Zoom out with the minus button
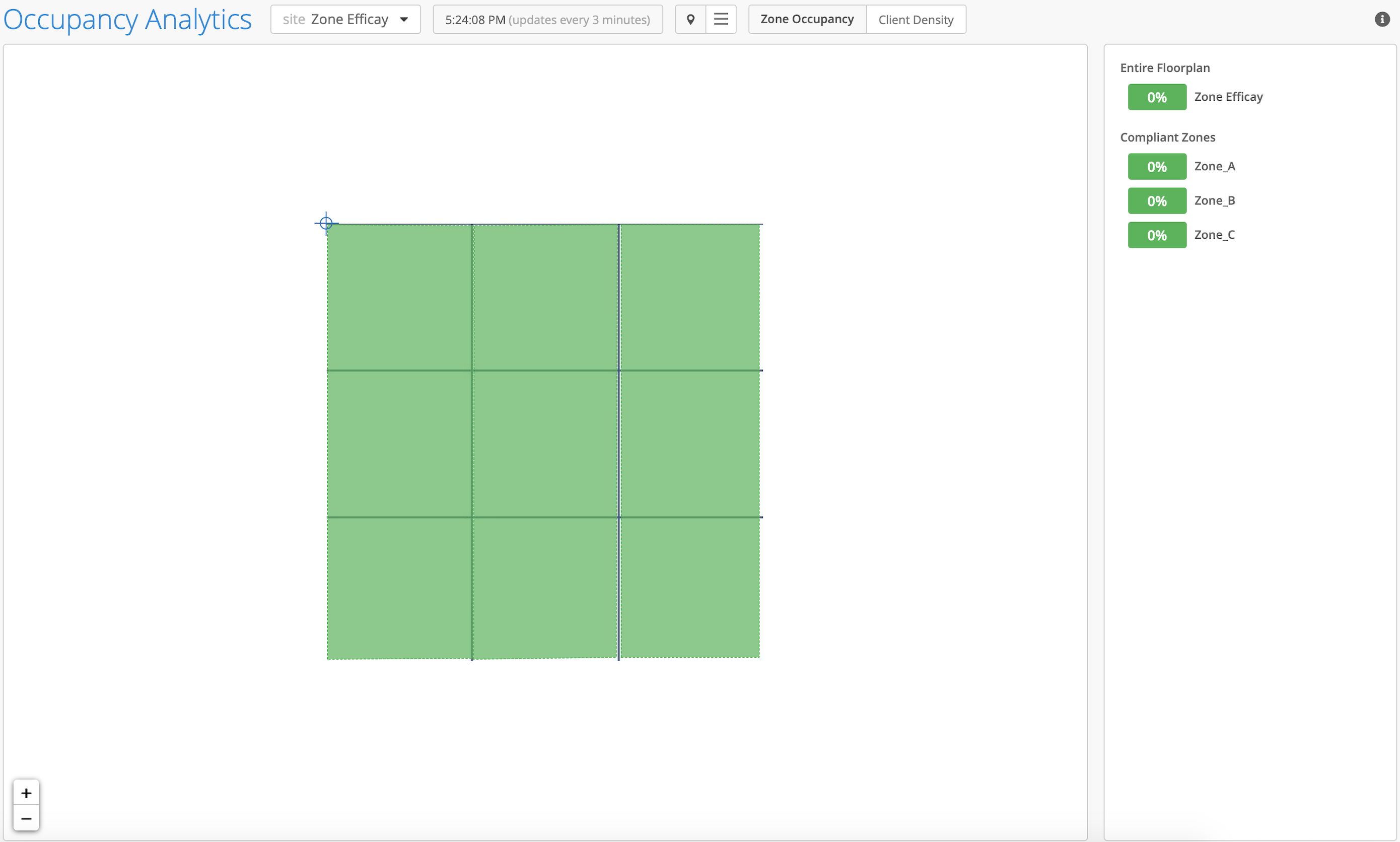Screen dimensions: 1400x842 click(26, 818)
